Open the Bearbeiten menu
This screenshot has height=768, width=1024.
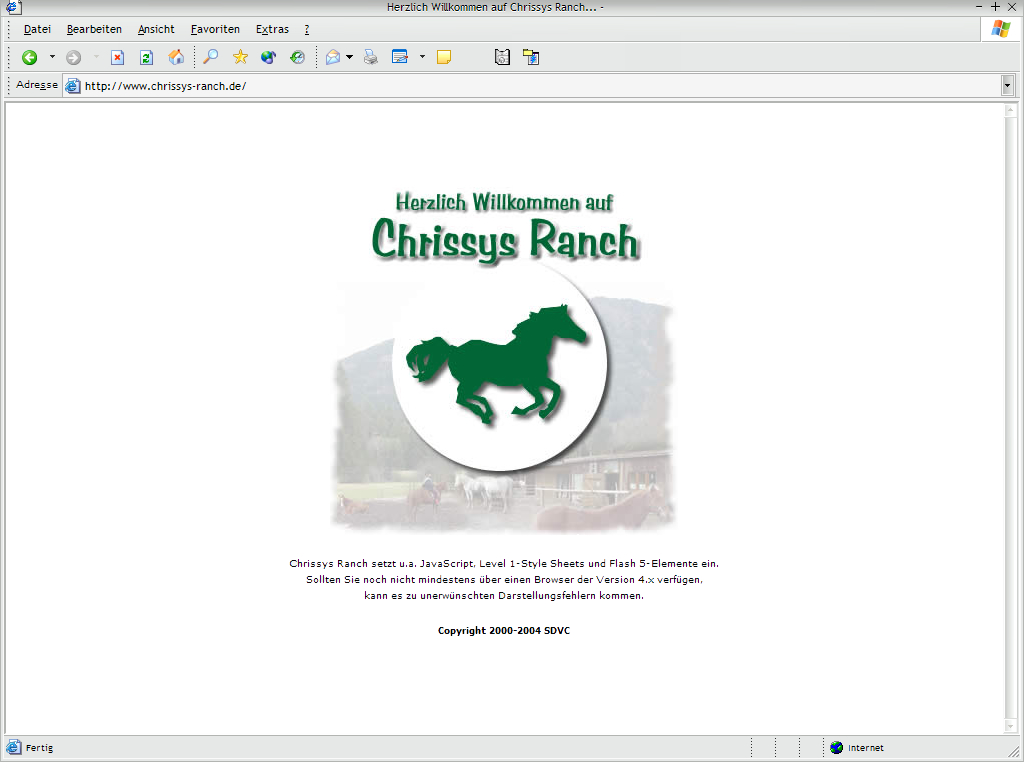pyautogui.click(x=94, y=29)
